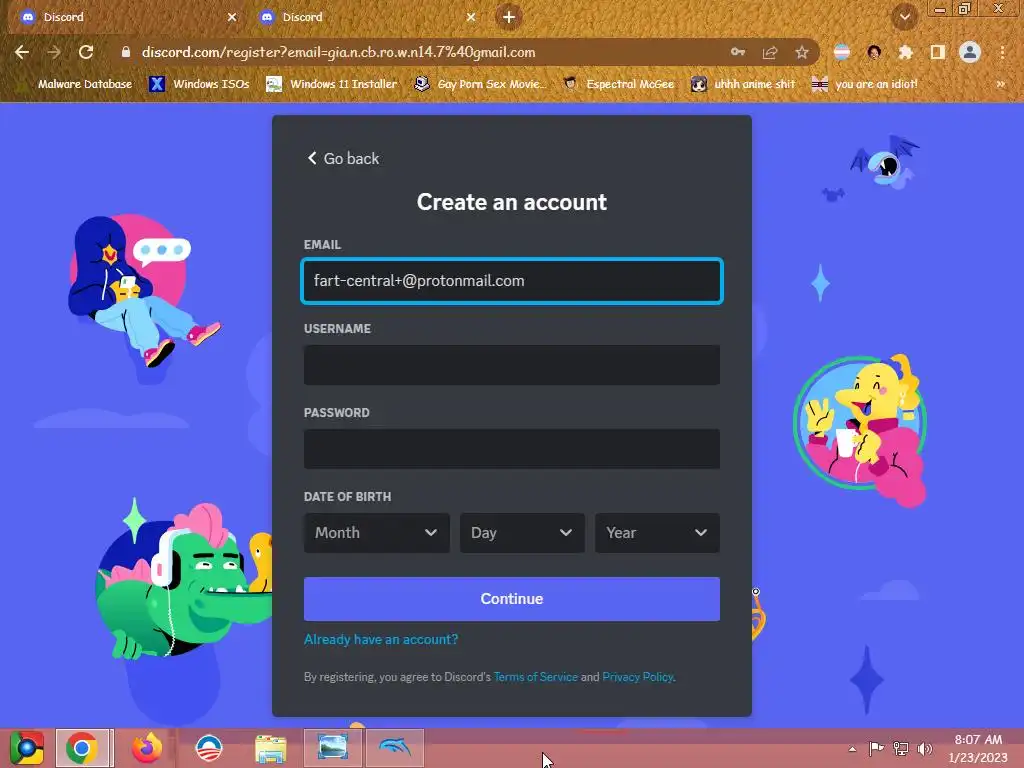View site info via the padlock icon
Viewport: 1024px width, 768px height.
tap(126, 52)
